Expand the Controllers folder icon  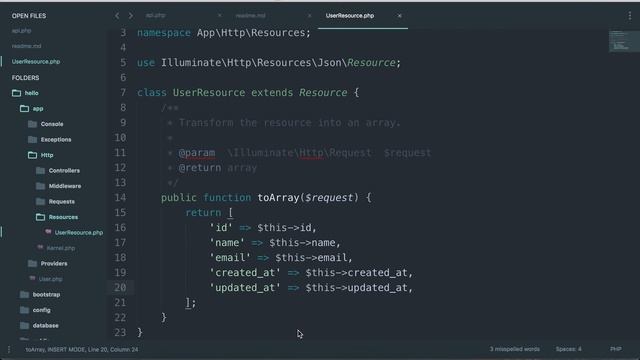40,171
